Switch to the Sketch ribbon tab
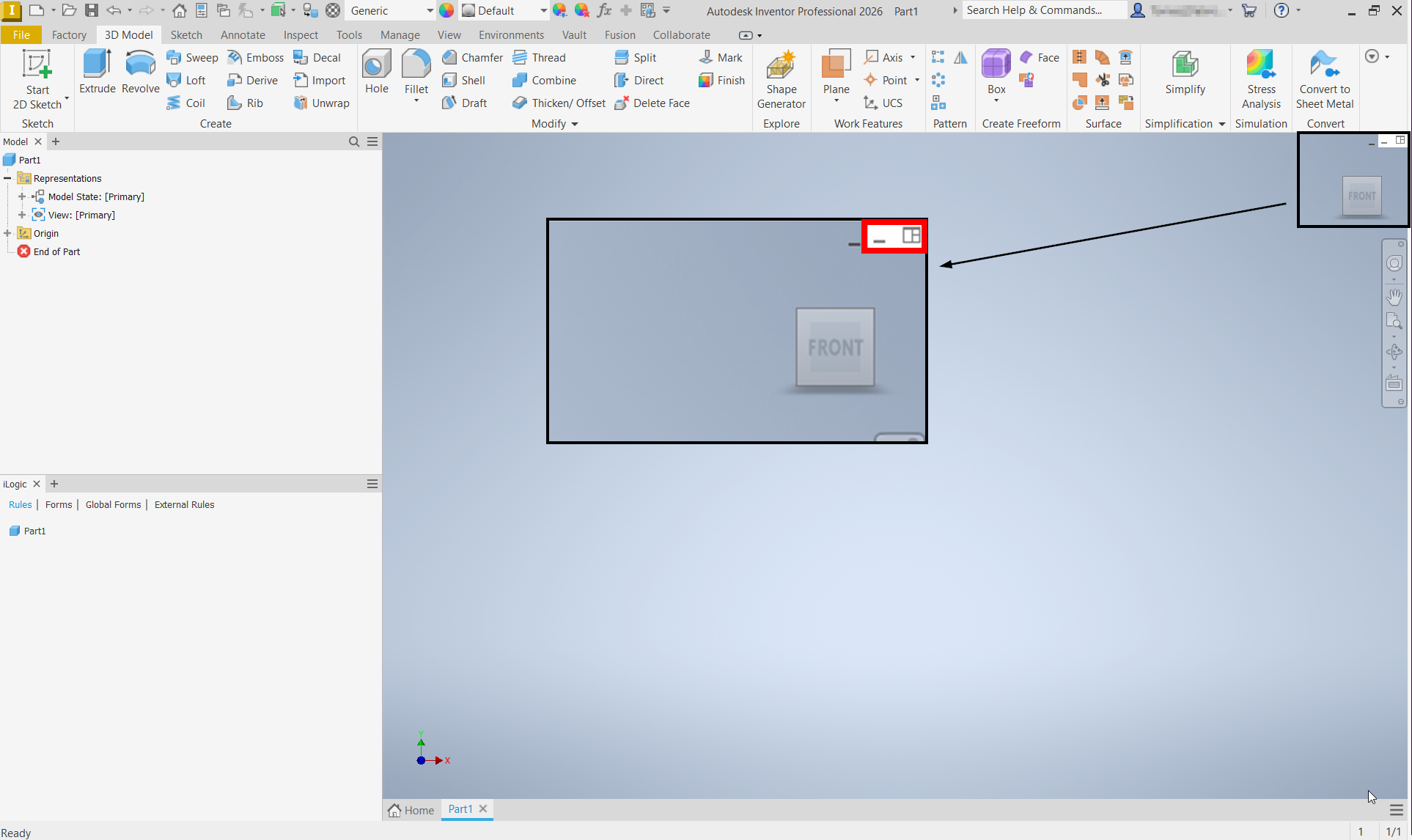Image resolution: width=1412 pixels, height=840 pixels. (x=186, y=34)
